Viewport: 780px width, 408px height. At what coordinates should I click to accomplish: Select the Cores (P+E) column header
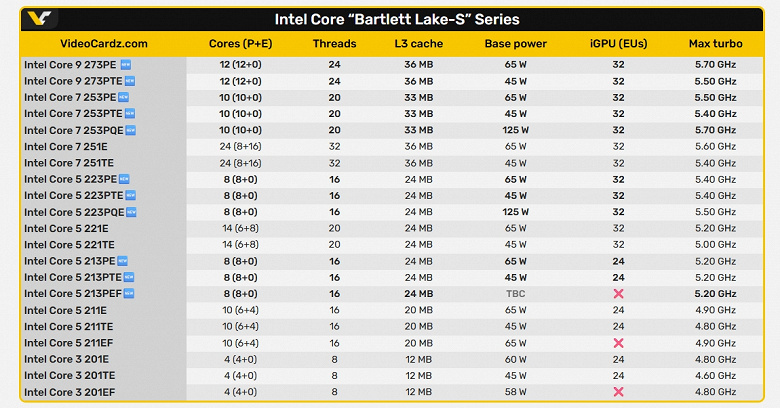242,44
